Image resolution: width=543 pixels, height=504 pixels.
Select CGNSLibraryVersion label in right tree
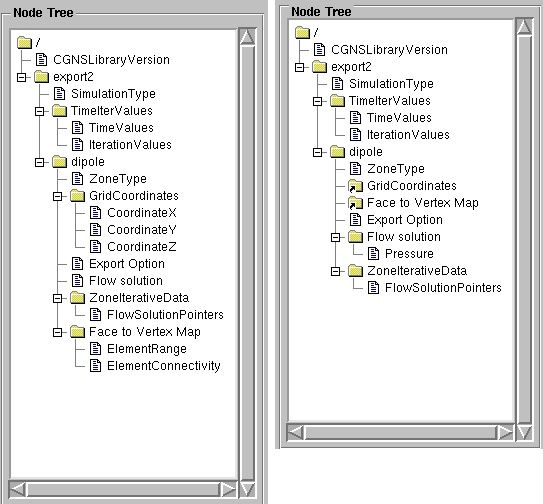click(389, 50)
